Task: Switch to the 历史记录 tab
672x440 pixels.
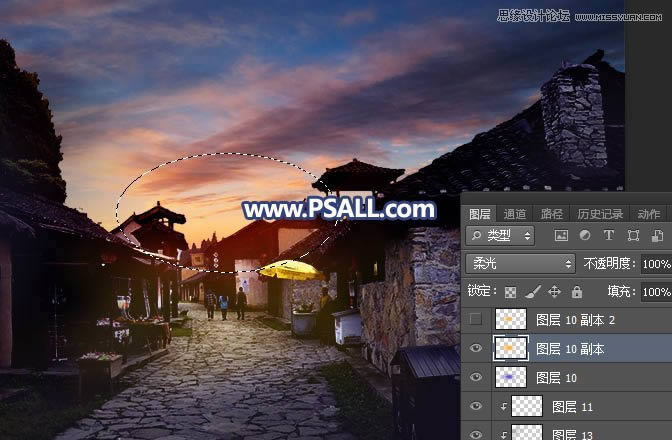Action: tap(599, 214)
